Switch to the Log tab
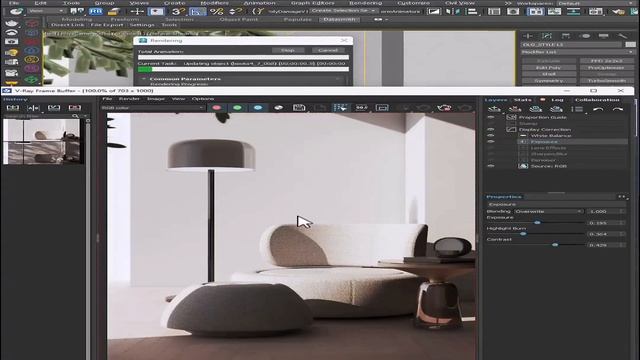Screen dimensions: 640x360 click(x=557, y=100)
